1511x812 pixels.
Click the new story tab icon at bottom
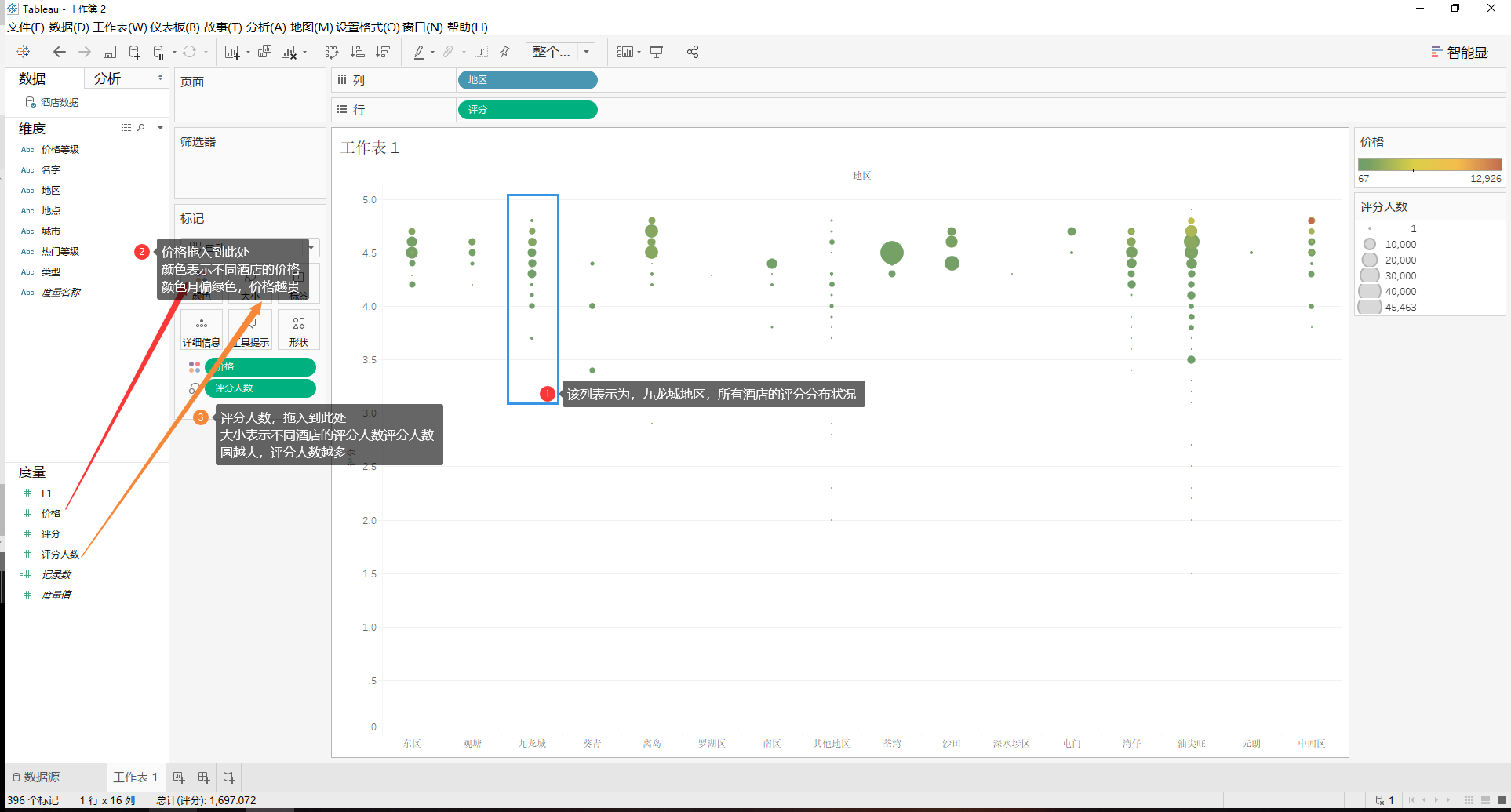click(x=229, y=777)
